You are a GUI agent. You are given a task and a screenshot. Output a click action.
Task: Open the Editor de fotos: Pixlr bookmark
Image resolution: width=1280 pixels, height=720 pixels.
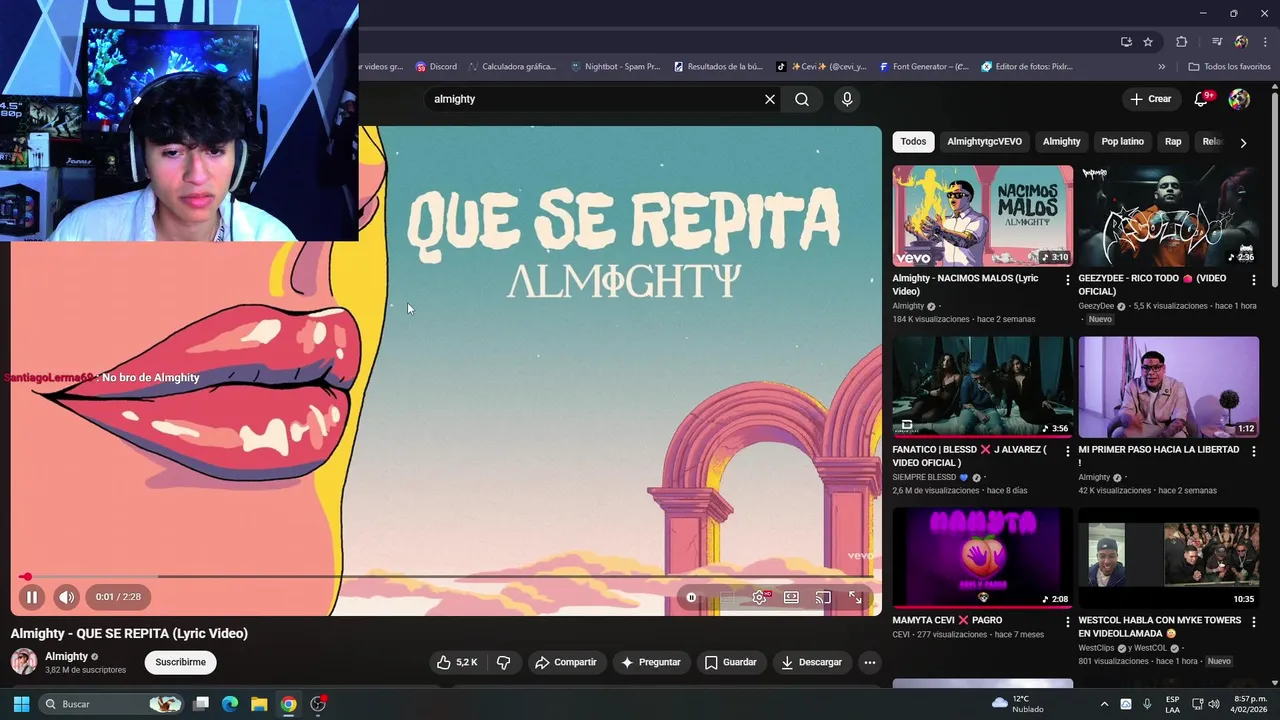1027,67
